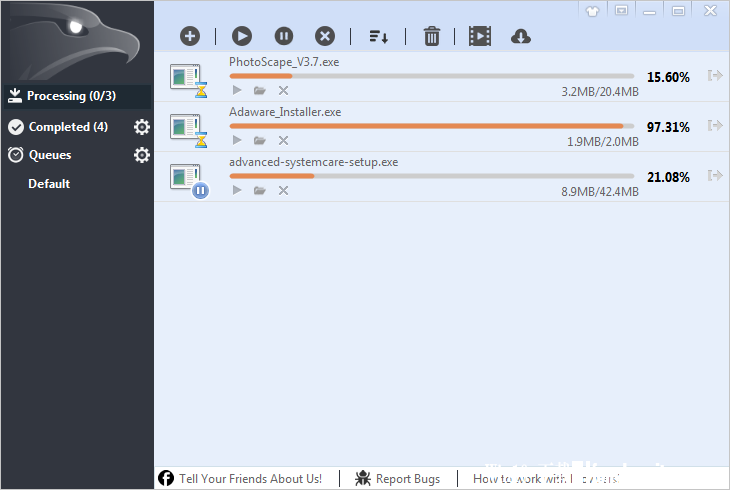Viewport: 730px width, 490px height.
Task: Cancel downloads with toolbar X icon
Action: tap(325, 36)
